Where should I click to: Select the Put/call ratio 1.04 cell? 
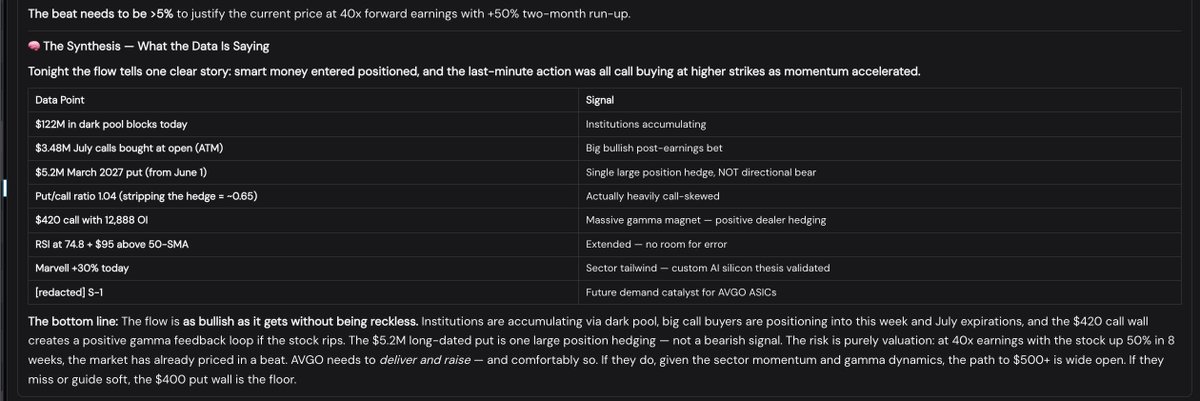[304, 196]
